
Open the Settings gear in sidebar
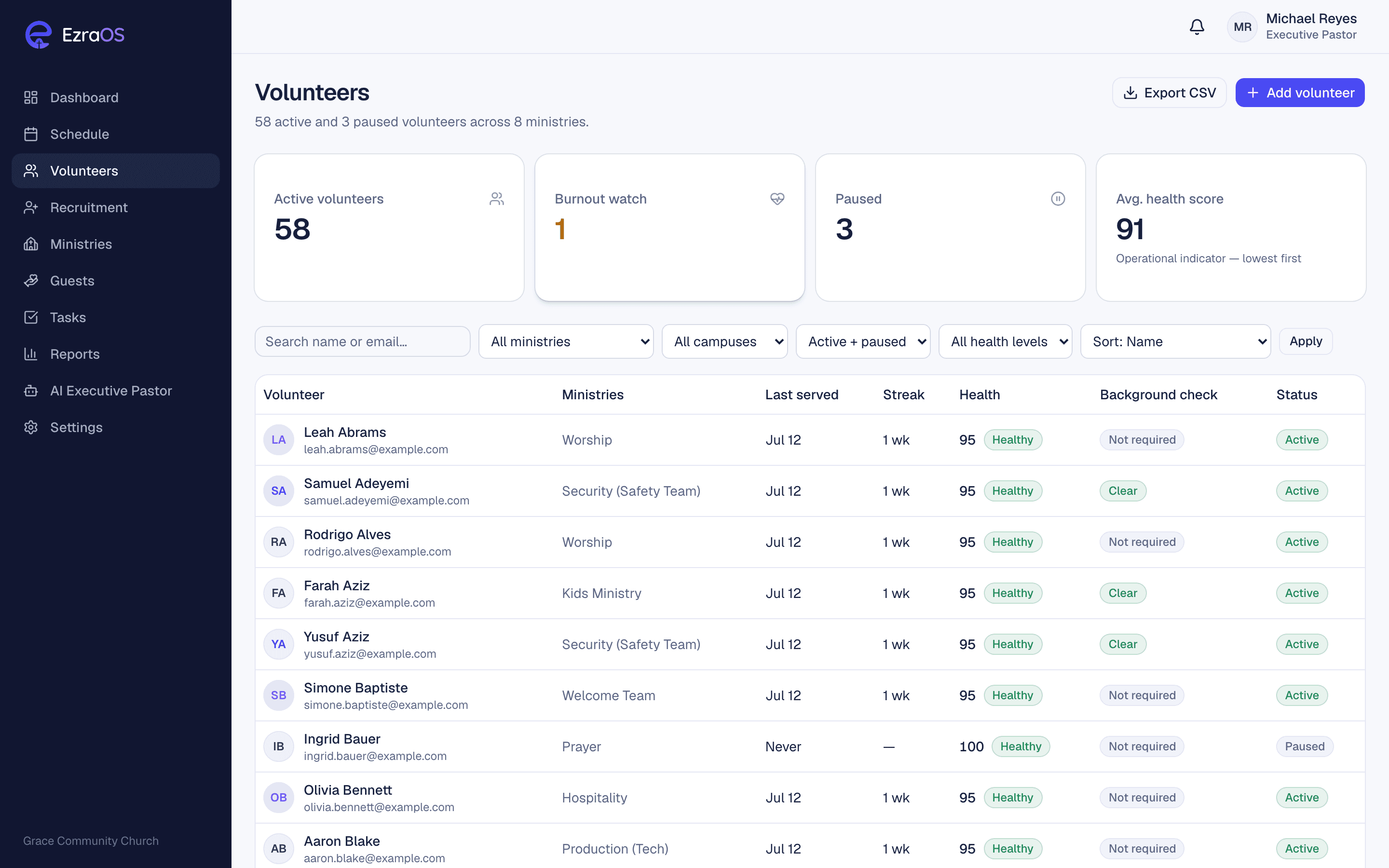tap(31, 428)
